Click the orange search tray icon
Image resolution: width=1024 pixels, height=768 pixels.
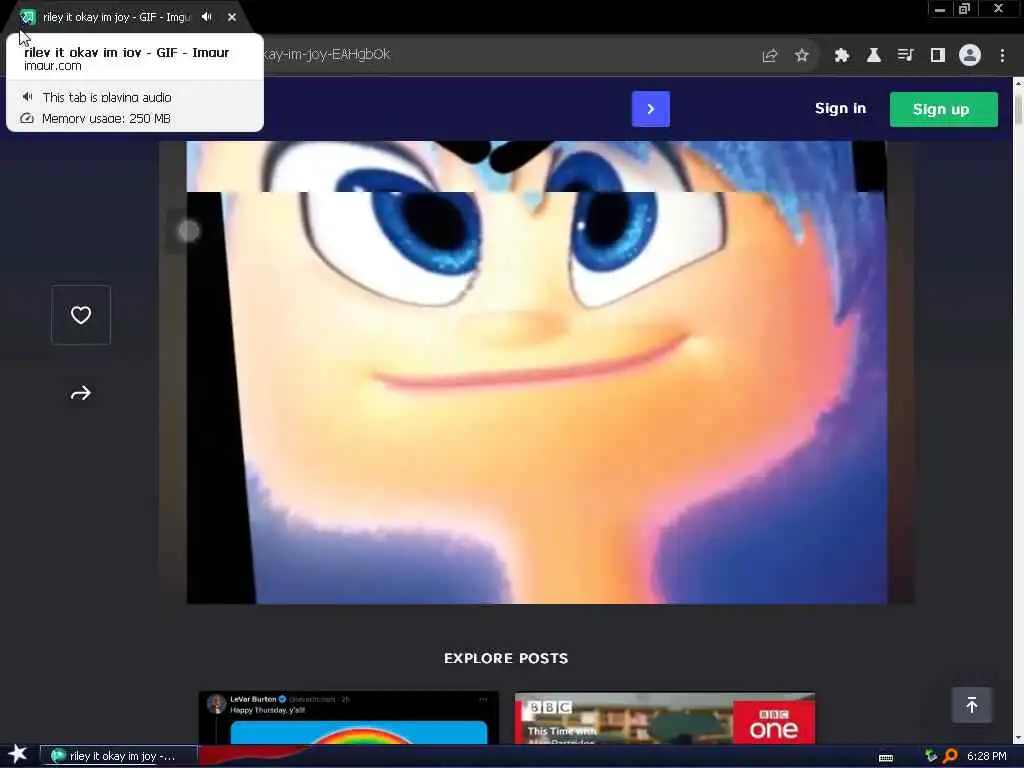(x=950, y=756)
